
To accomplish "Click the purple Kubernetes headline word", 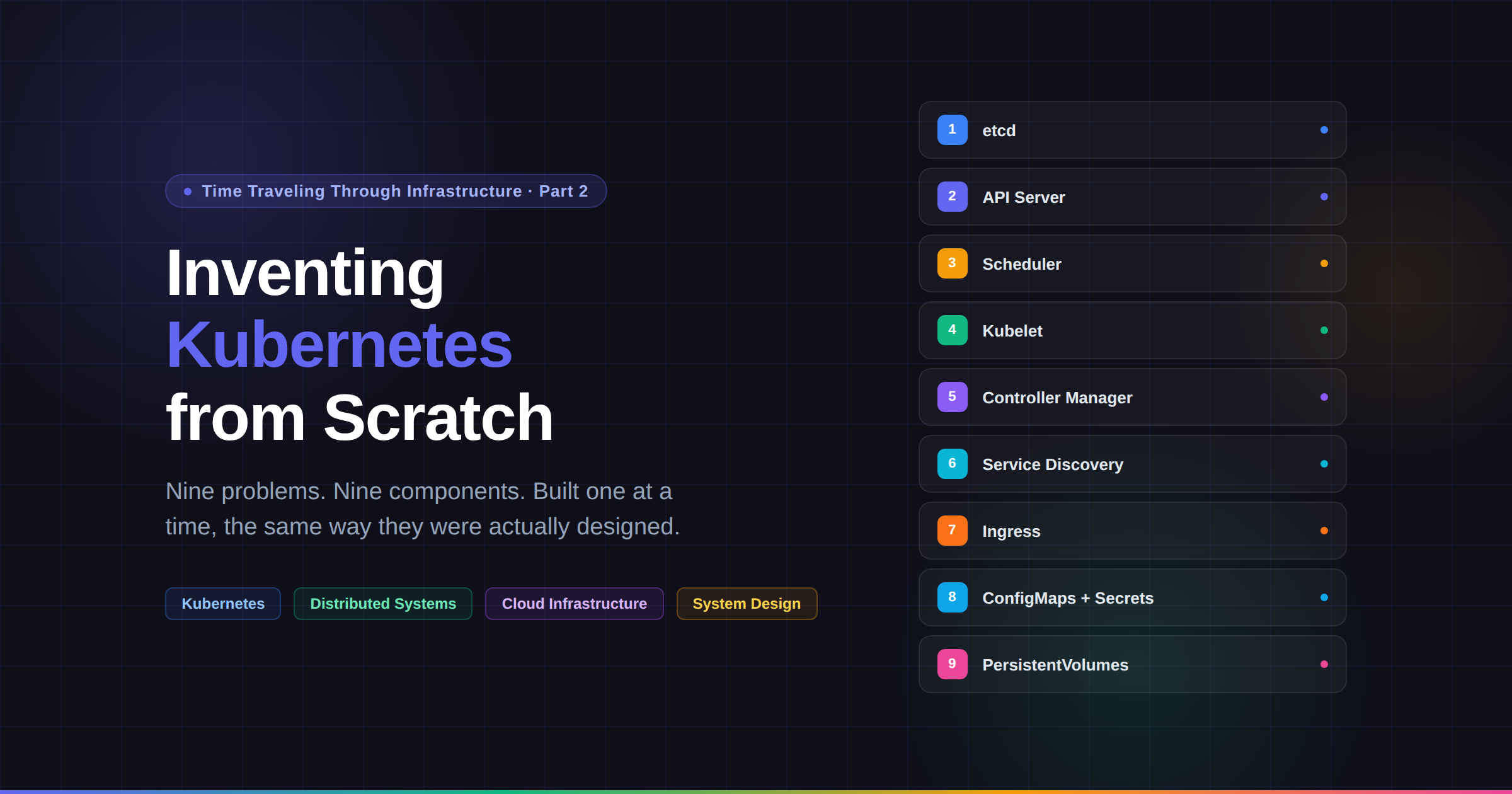I will [339, 345].
